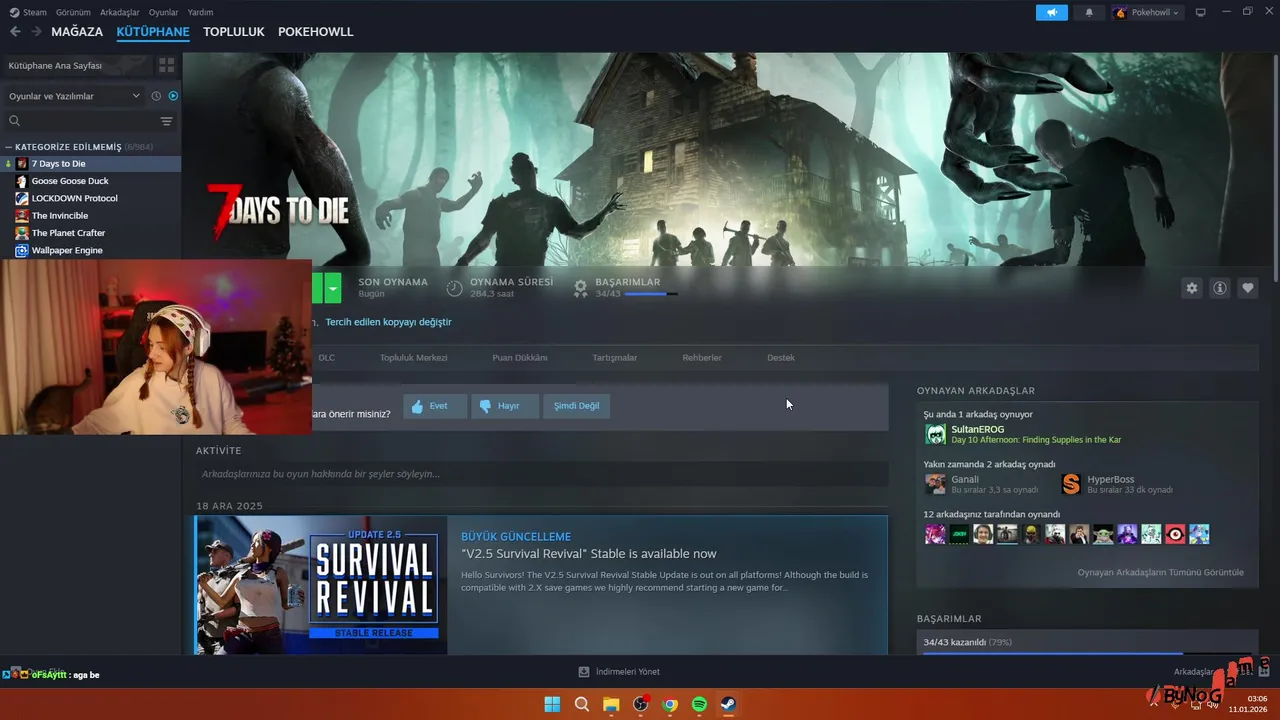
Task: Switch to the TOPLULUK tab
Action: [x=233, y=32]
